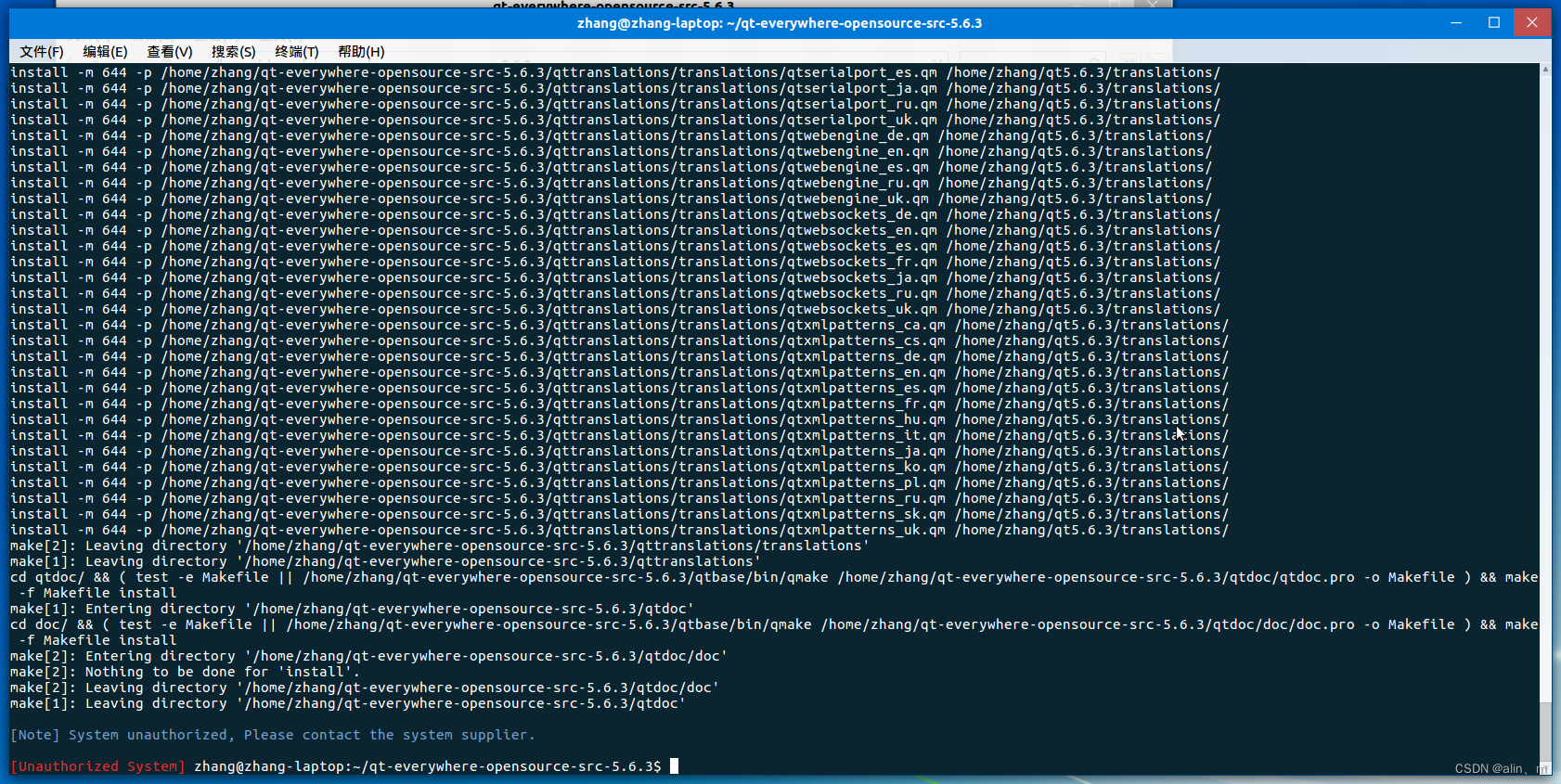
Task: Click the 'cd qtdoc/ &&' command line
Action: click(x=774, y=585)
